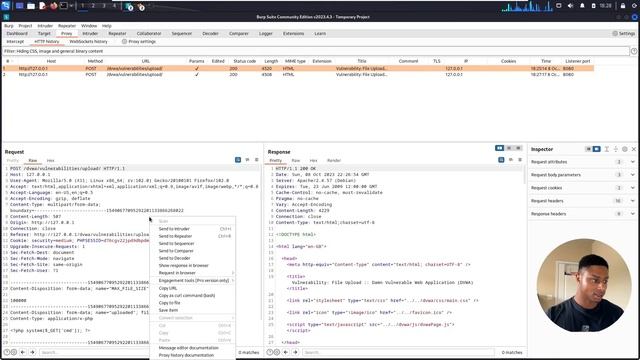640x360 pixels.
Task: Toggle the Response pane message search icon
Action: (501, 160)
